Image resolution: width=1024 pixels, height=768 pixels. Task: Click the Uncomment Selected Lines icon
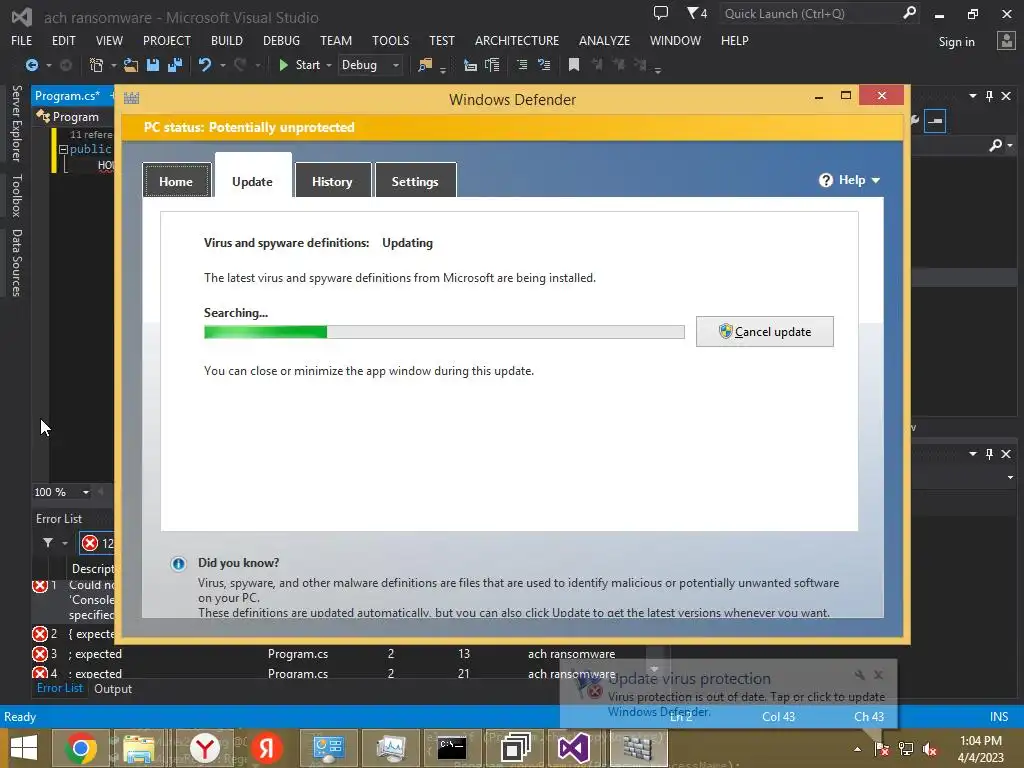point(543,65)
